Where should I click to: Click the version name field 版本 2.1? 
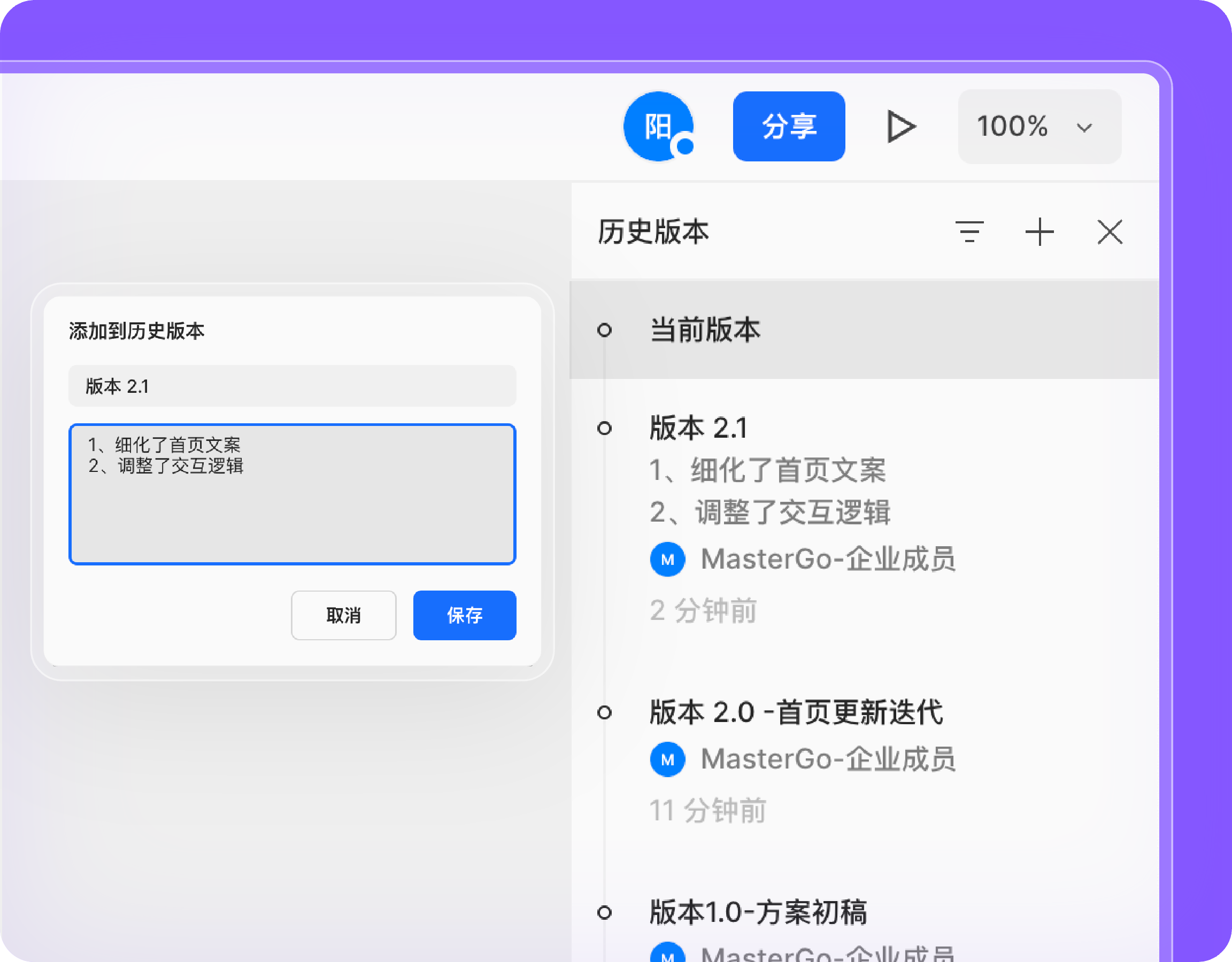pyautogui.click(x=292, y=386)
